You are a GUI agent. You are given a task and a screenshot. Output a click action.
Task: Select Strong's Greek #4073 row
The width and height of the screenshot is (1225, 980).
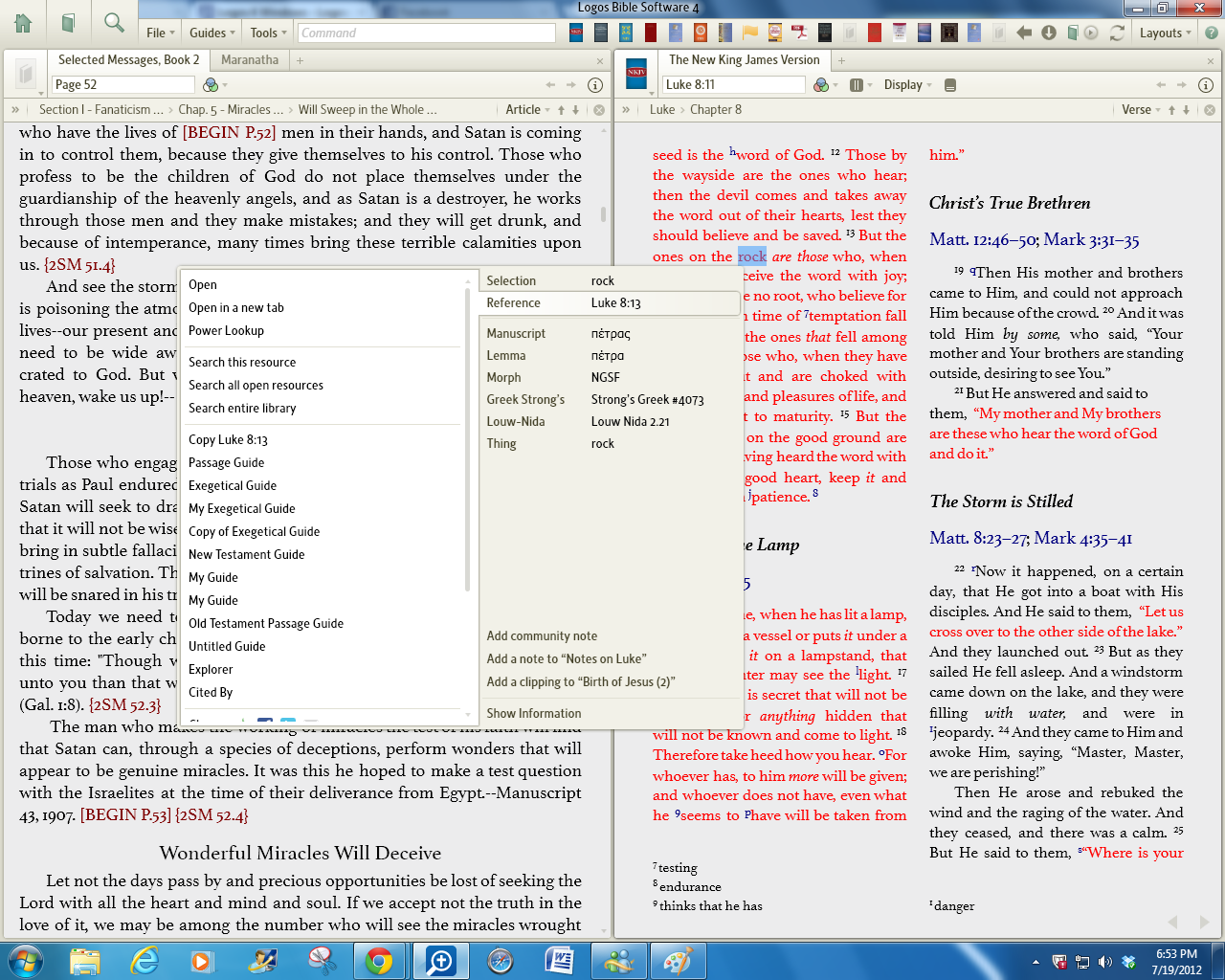coord(609,400)
